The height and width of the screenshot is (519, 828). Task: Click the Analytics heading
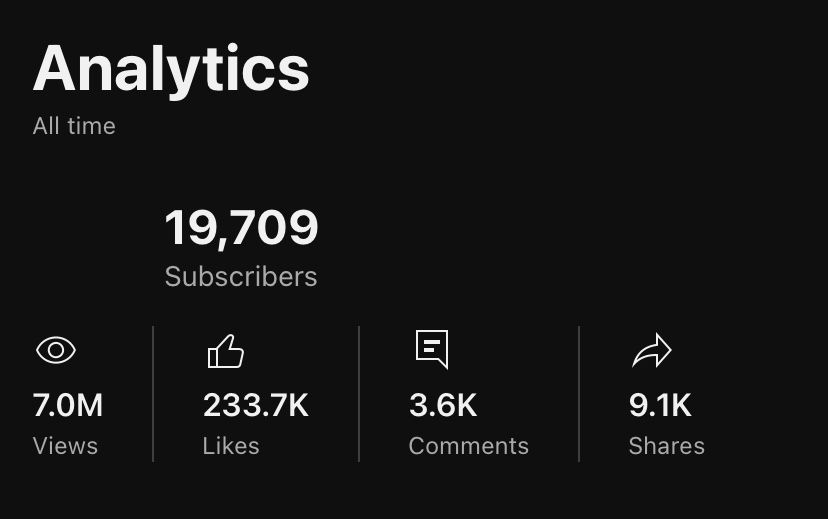(171, 71)
